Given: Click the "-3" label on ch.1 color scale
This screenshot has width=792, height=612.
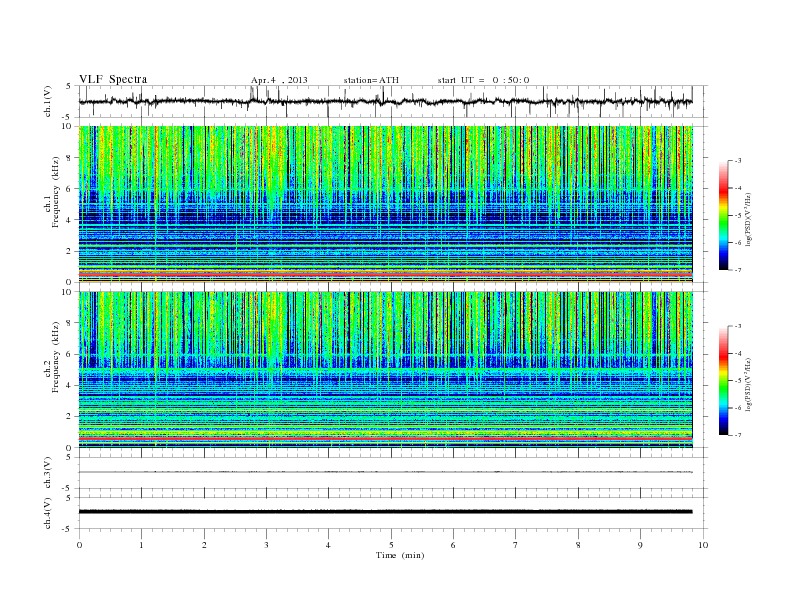Looking at the screenshot, I should (738, 161).
